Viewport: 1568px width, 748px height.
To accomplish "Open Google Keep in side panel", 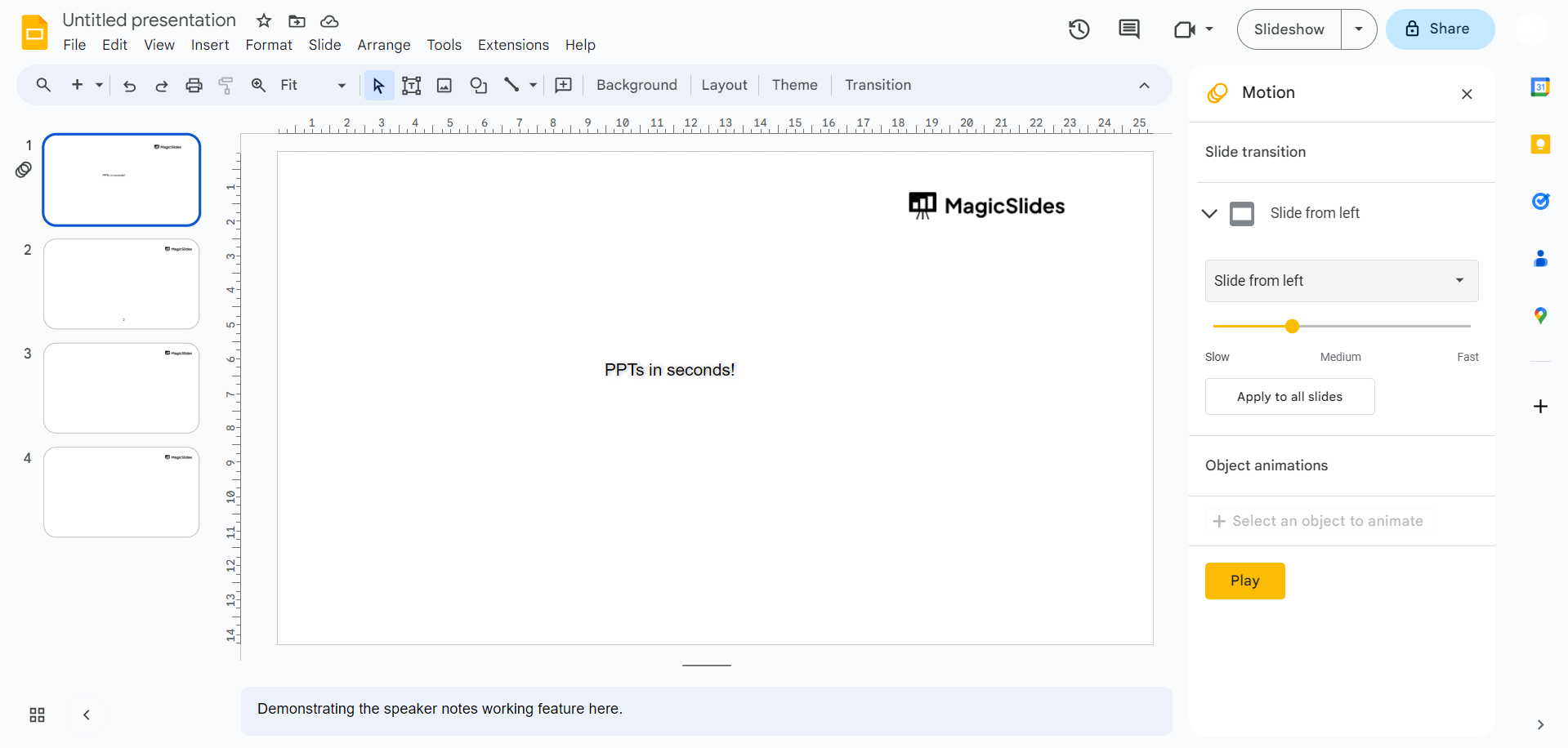I will (x=1540, y=145).
